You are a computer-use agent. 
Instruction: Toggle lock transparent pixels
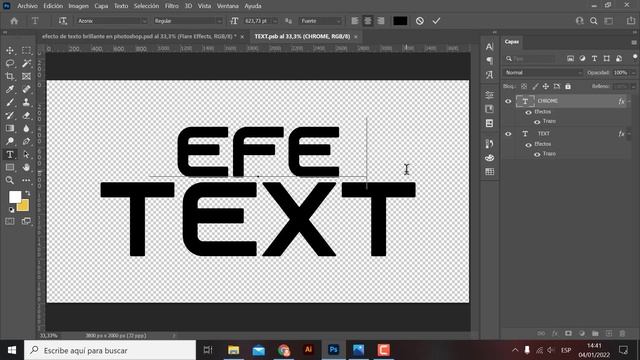[524, 87]
